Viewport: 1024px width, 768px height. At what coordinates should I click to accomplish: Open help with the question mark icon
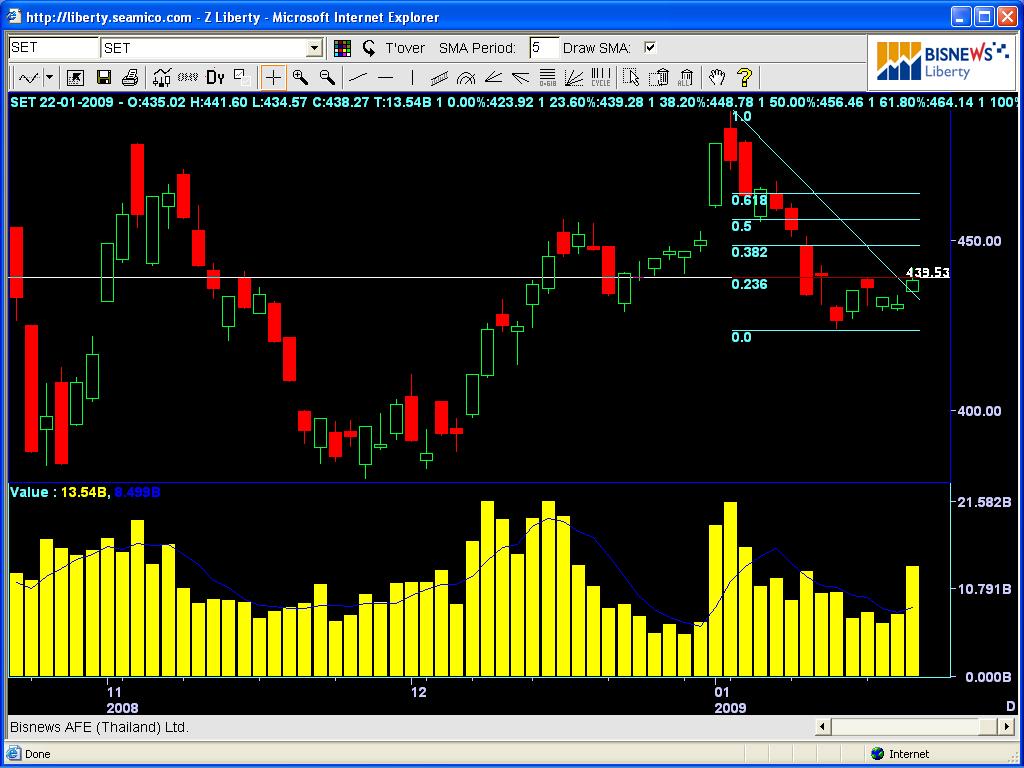tap(744, 78)
